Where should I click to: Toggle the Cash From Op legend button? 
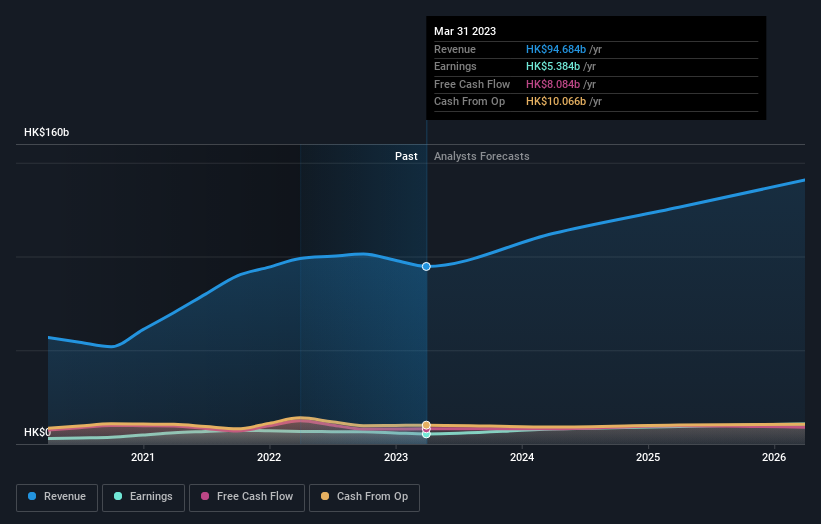point(364,497)
